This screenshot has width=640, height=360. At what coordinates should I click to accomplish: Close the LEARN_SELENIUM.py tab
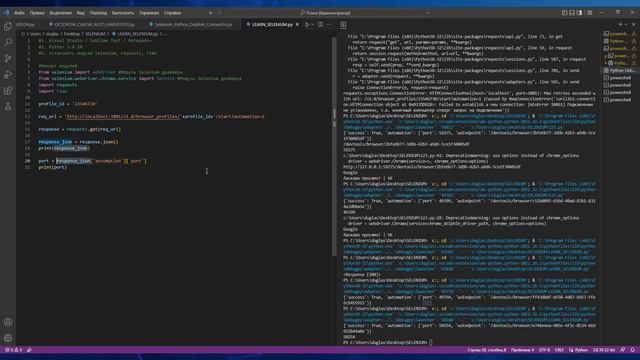(x=297, y=24)
